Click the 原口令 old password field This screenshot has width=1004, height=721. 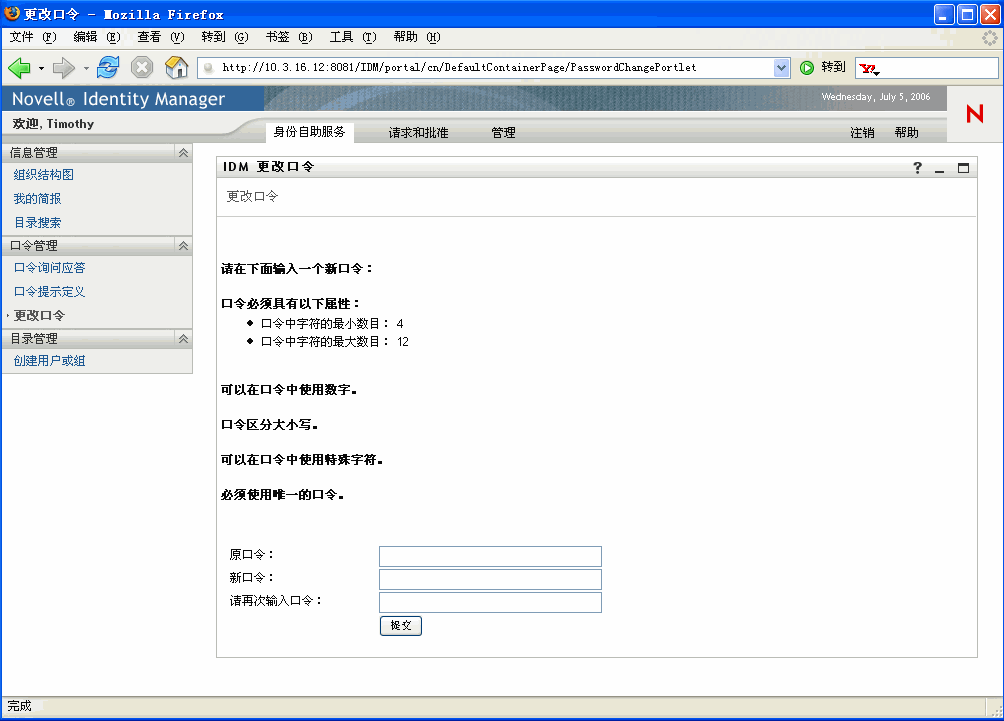point(490,556)
